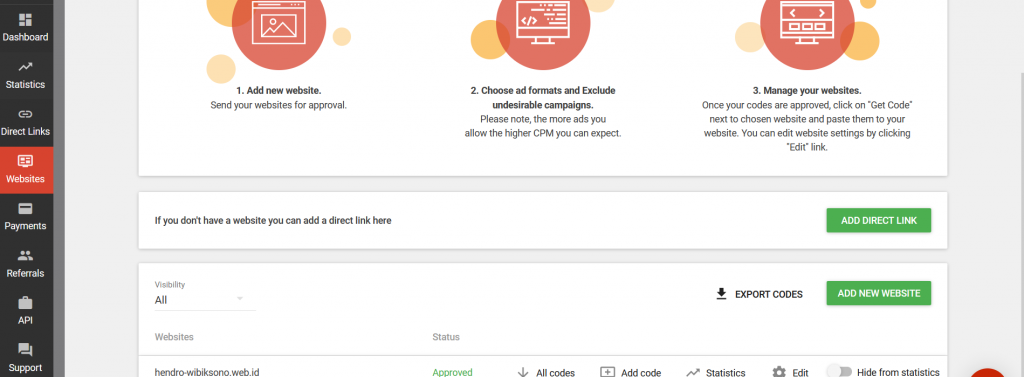
Task: Go to Statistics in the sidebar
Action: click(x=25, y=76)
